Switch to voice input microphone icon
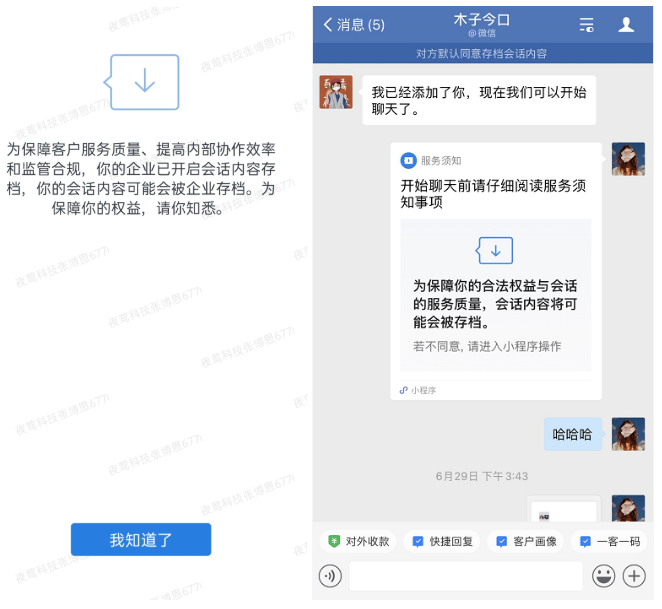The width and height of the screenshot is (662, 609). (330, 576)
